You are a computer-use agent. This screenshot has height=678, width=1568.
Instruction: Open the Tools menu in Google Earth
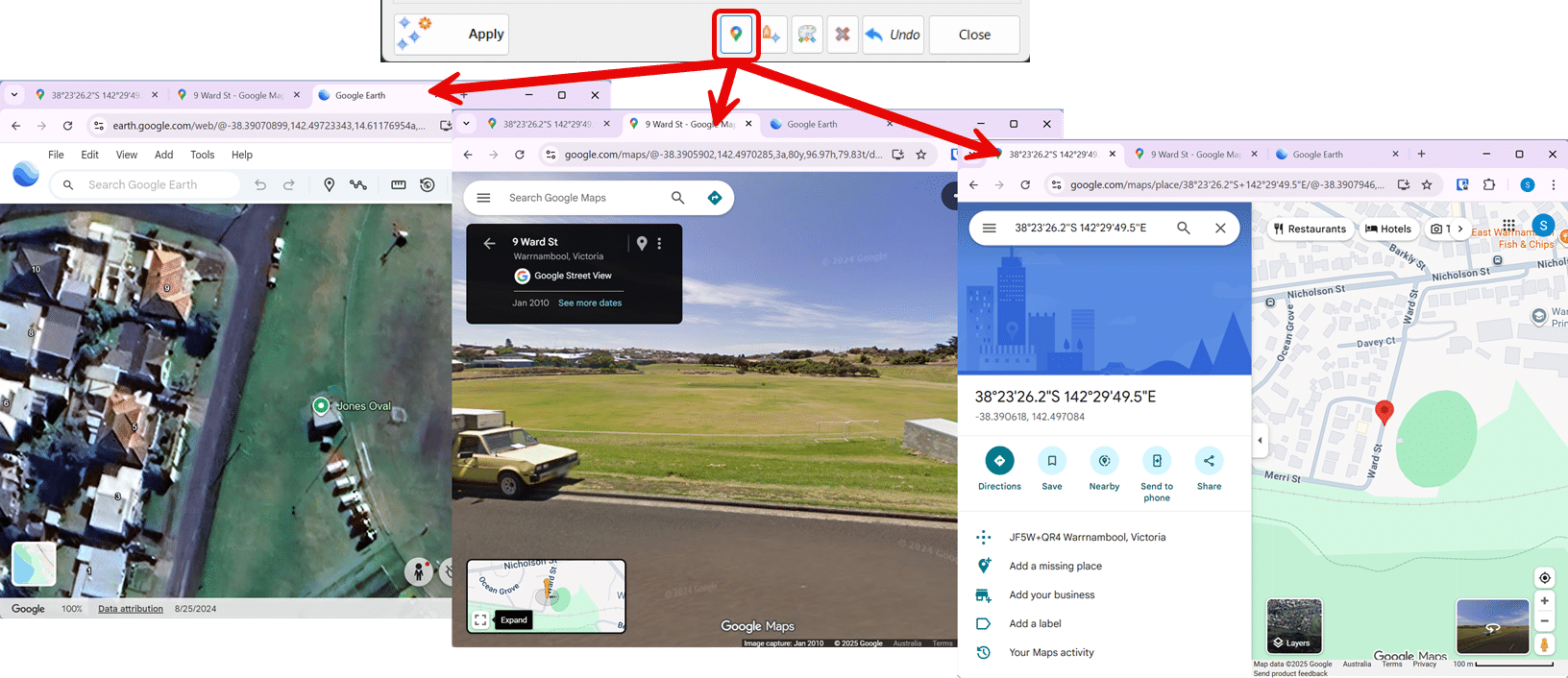[203, 155]
